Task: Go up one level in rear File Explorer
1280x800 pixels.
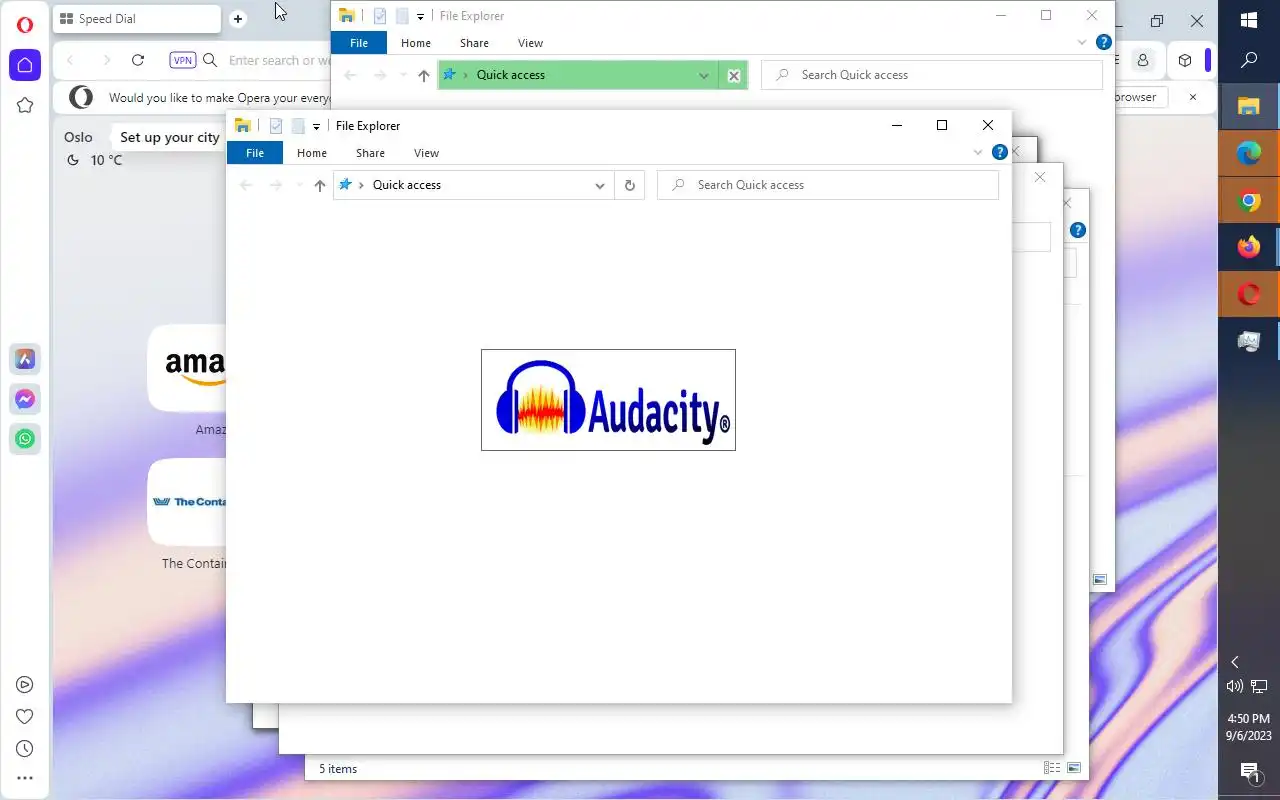Action: pyautogui.click(x=424, y=75)
